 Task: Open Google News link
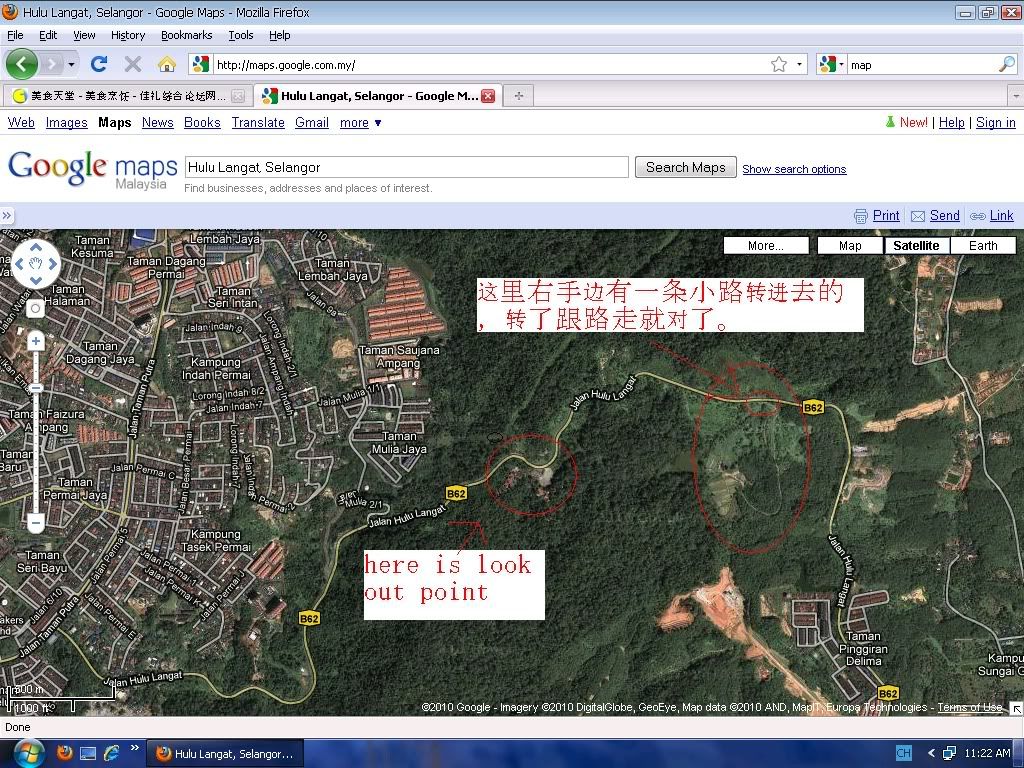[157, 122]
